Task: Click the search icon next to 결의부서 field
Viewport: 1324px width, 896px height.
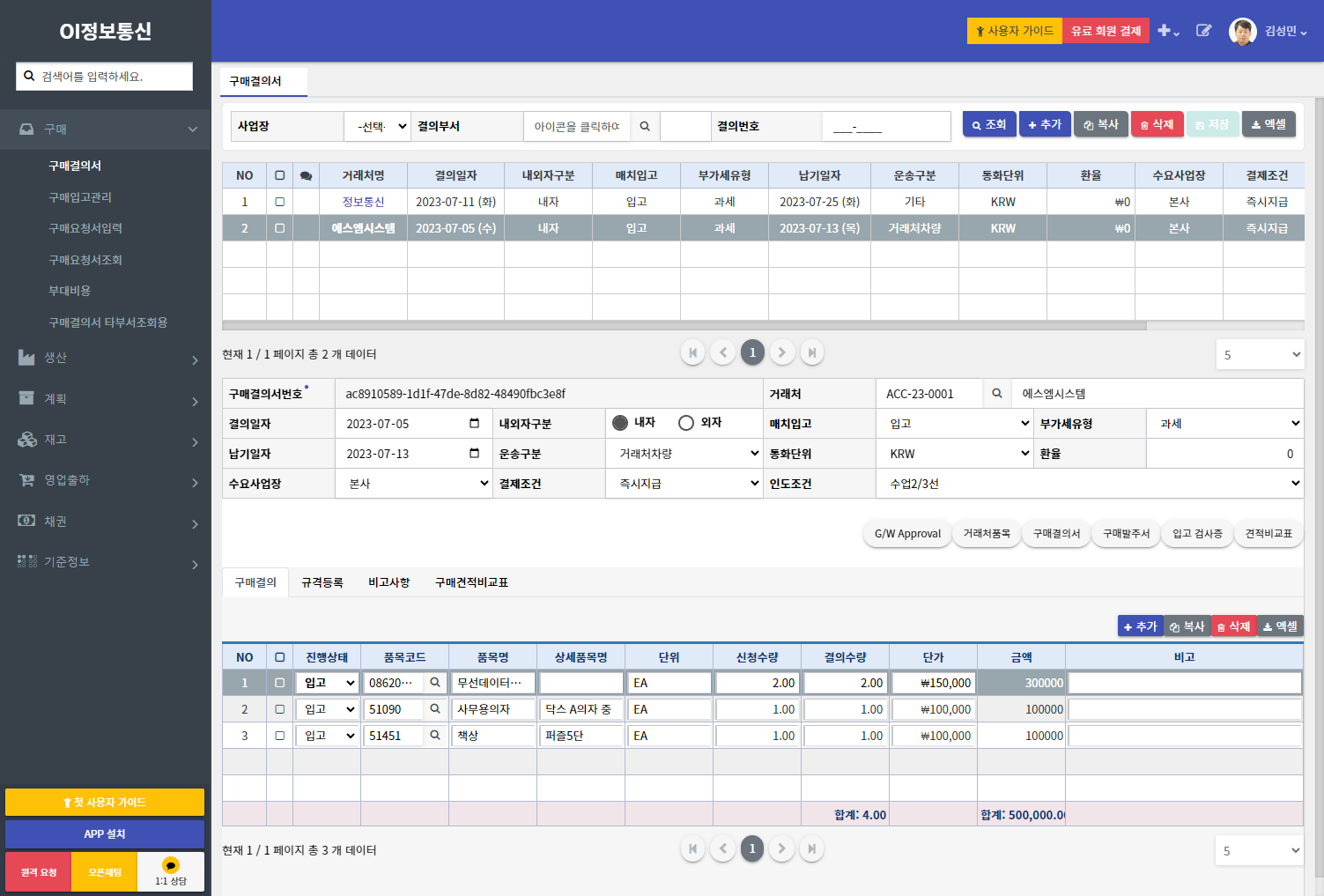Action: [645, 127]
